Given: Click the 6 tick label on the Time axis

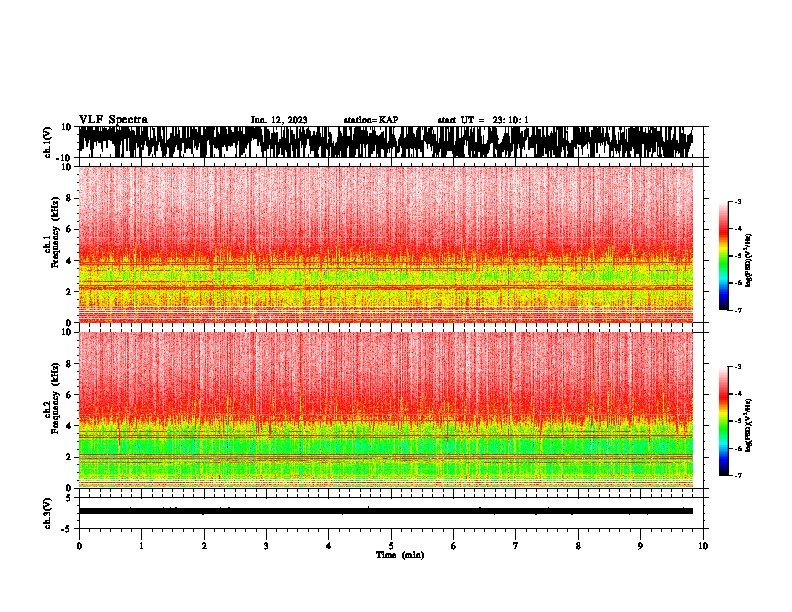Looking at the screenshot, I should (453, 546).
